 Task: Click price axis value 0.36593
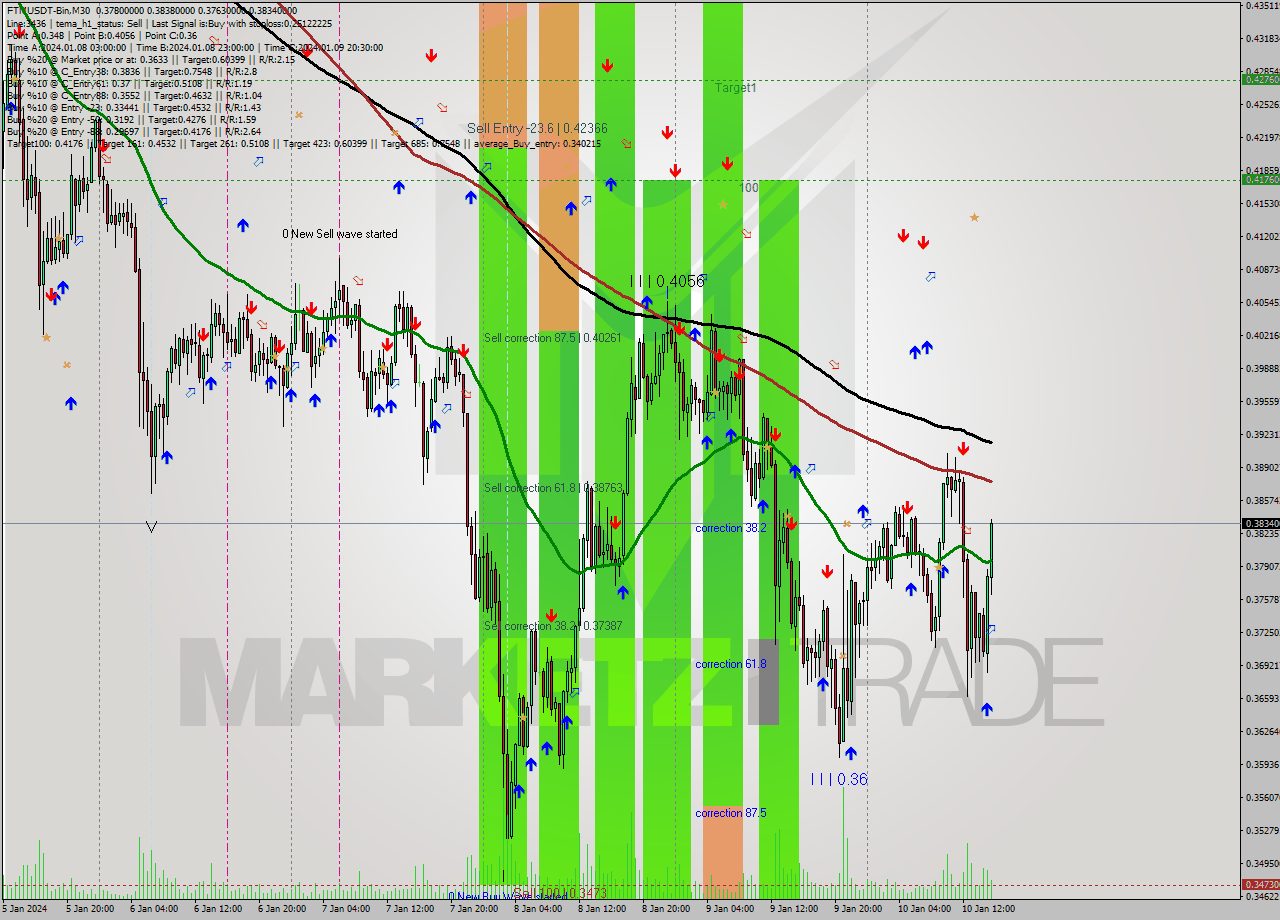pos(1262,699)
